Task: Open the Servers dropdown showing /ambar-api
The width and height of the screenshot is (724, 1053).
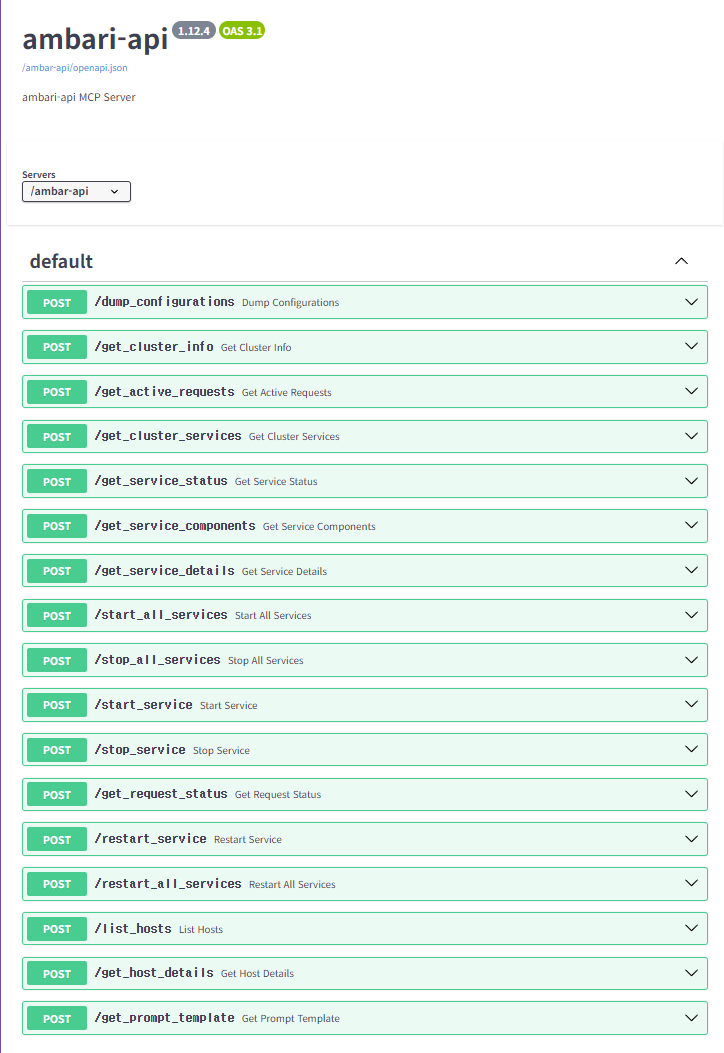Action: [76, 191]
